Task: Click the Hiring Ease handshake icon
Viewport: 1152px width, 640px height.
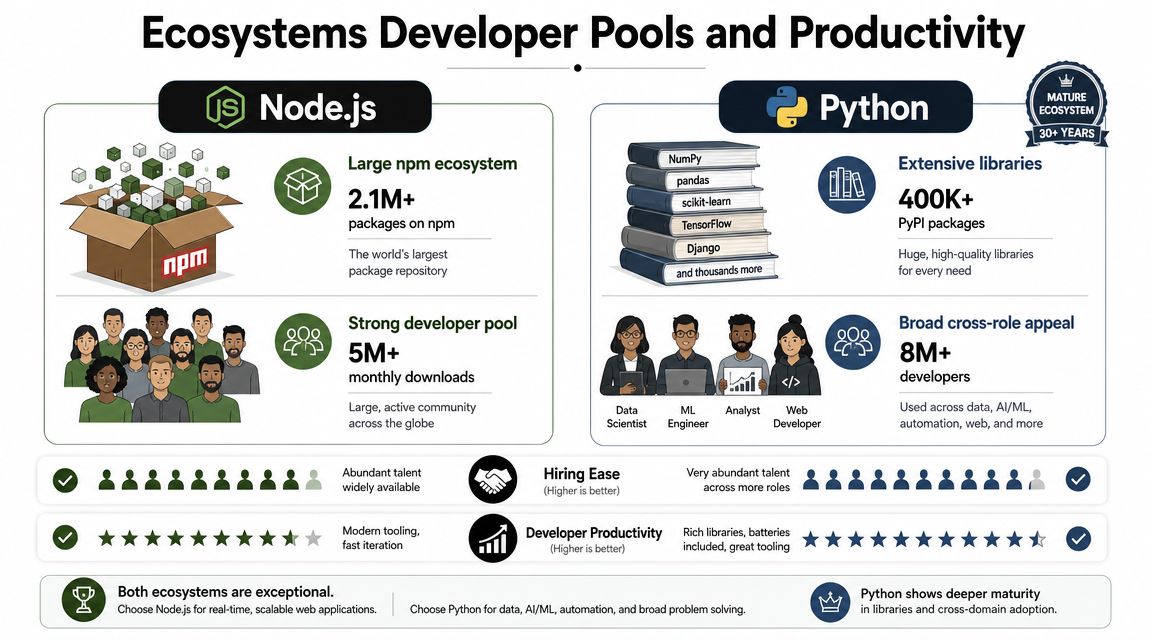Action: pos(492,480)
